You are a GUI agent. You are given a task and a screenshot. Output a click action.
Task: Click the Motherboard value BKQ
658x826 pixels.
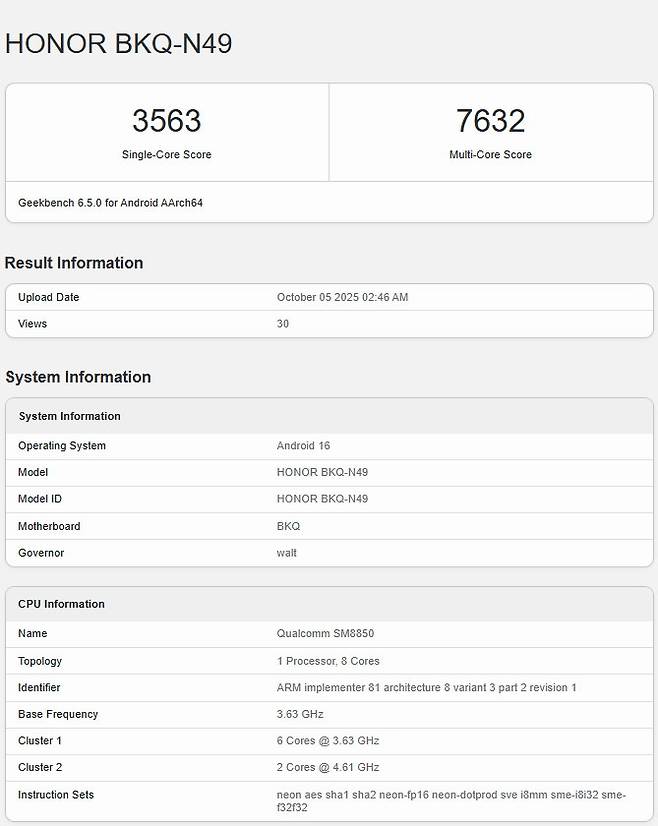point(288,526)
